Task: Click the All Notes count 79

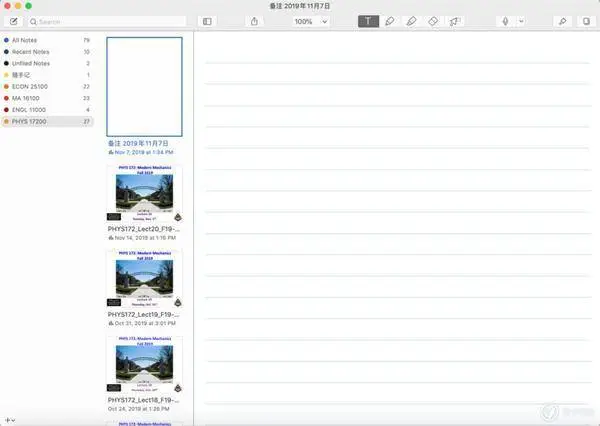Action: click(x=86, y=40)
